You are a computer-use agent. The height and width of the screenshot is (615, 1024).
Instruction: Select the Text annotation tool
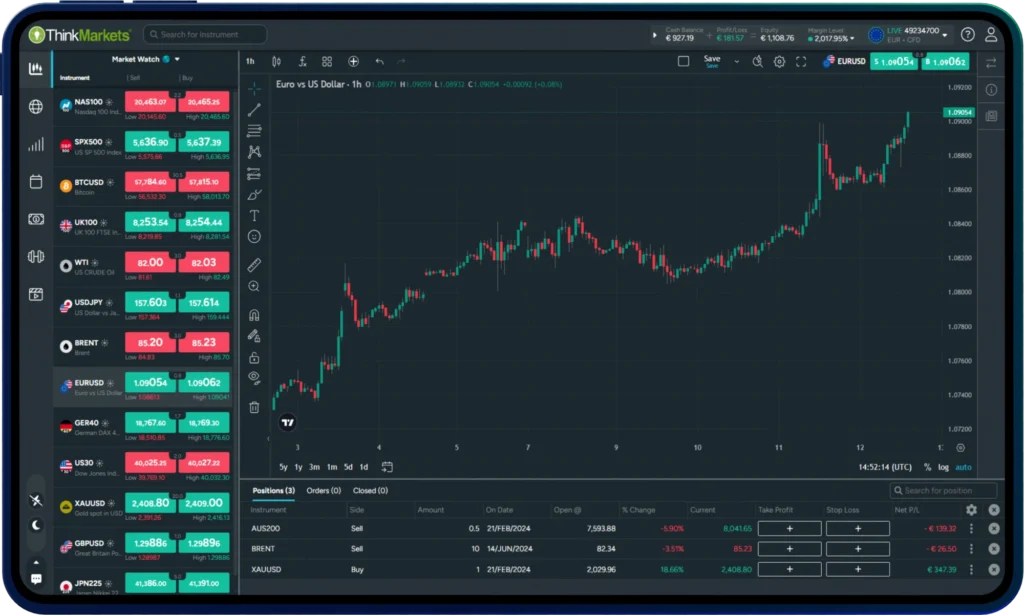[254, 215]
